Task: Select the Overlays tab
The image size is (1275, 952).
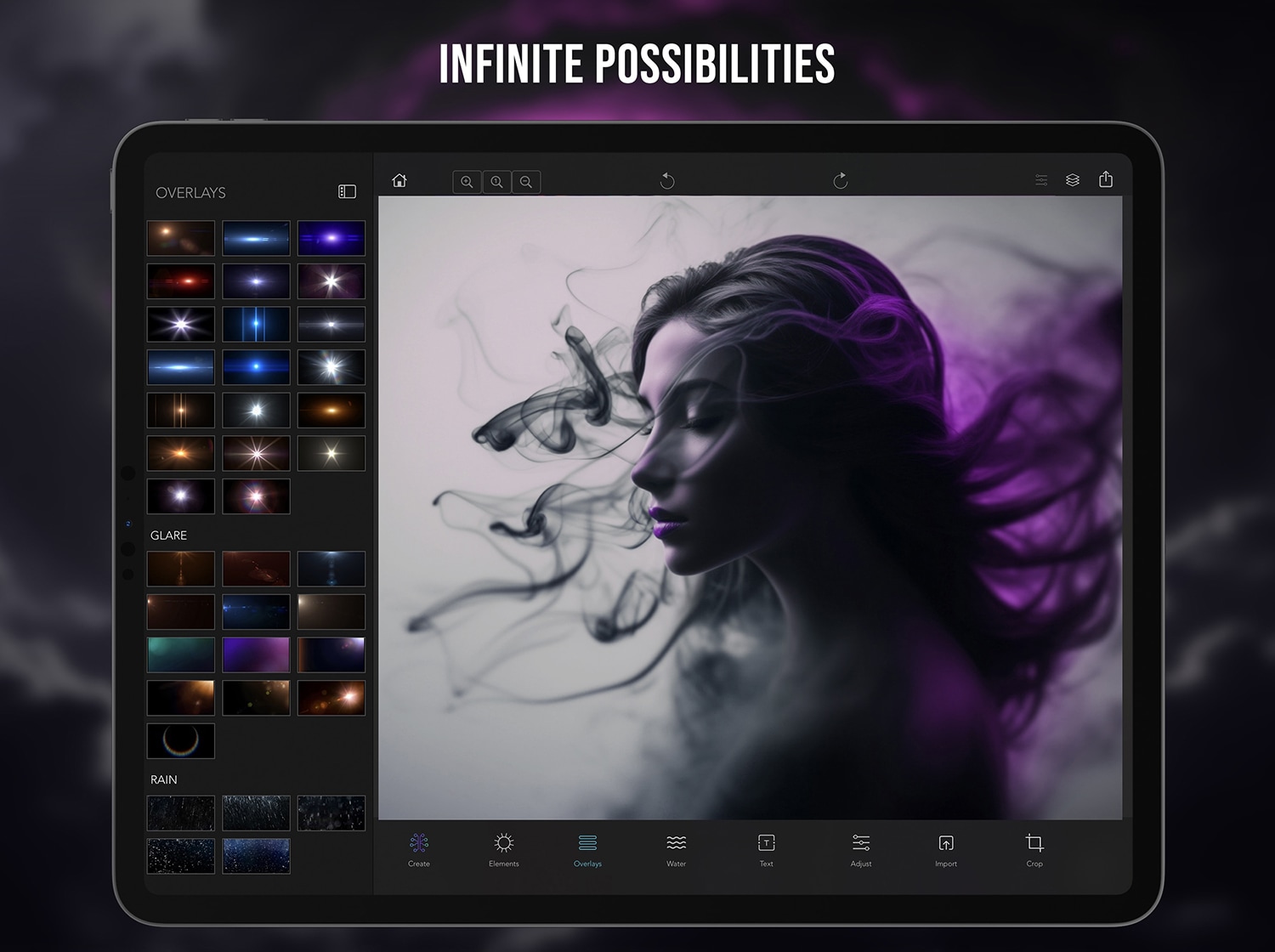Action: 587,849
